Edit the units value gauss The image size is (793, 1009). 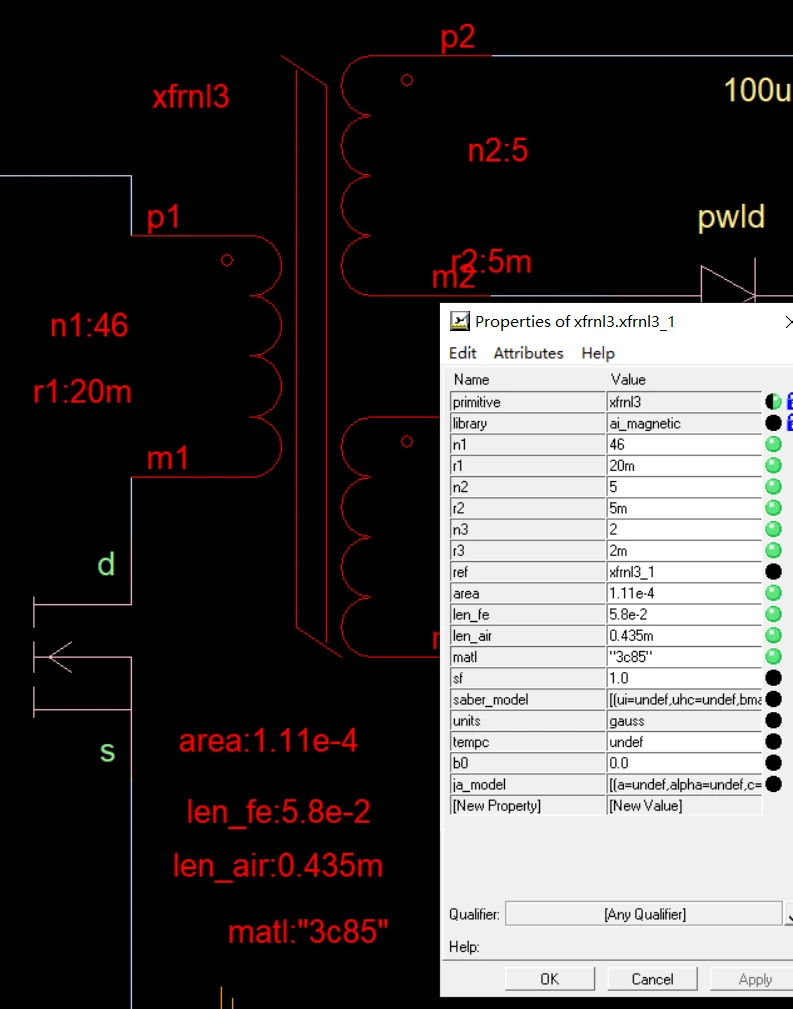(684, 721)
